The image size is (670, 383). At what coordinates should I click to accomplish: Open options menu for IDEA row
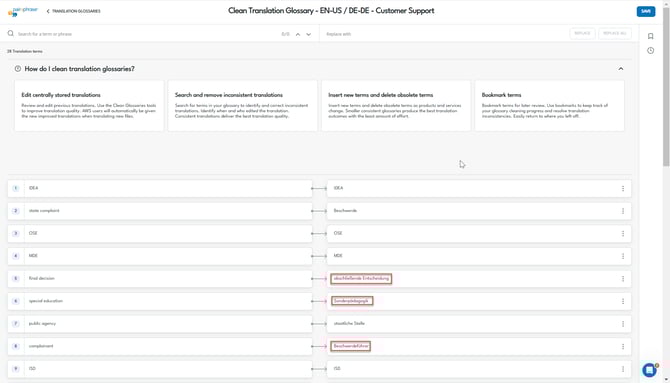623,189
